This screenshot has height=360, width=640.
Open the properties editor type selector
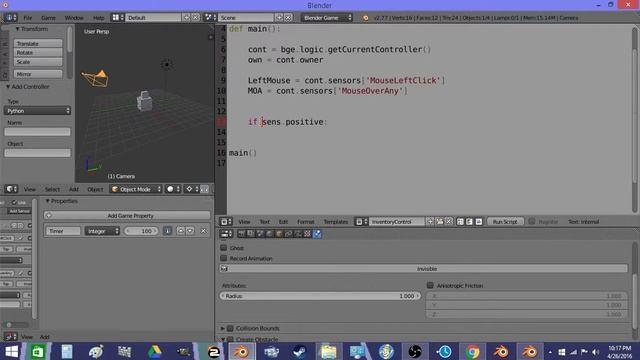(226, 234)
